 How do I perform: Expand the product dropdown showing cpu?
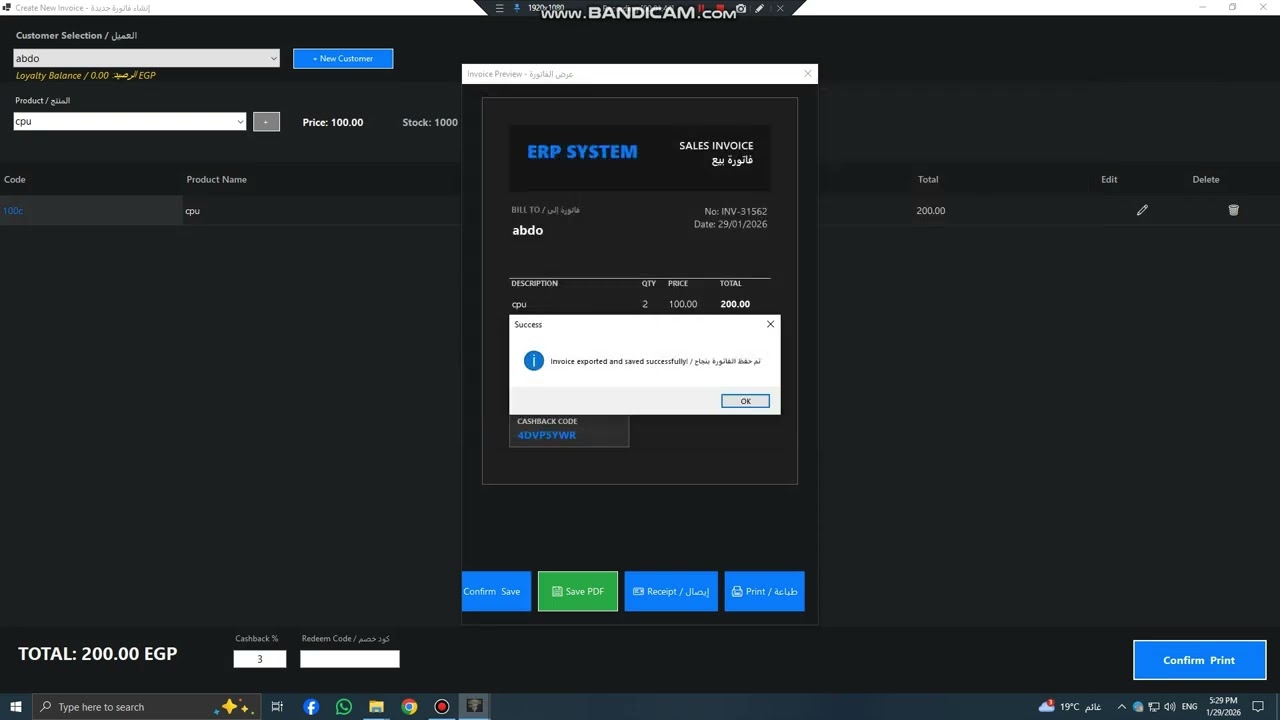coord(240,122)
